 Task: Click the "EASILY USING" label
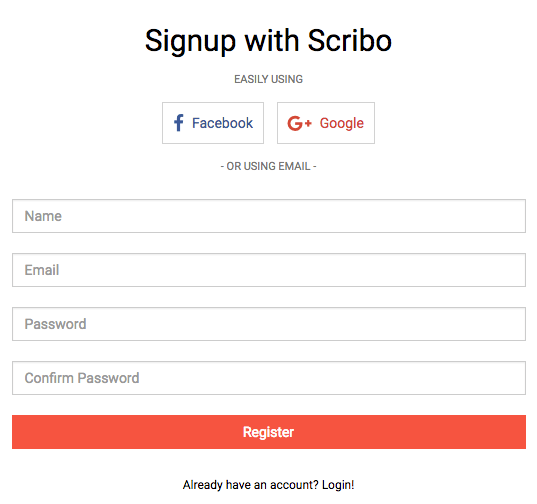tap(268, 79)
